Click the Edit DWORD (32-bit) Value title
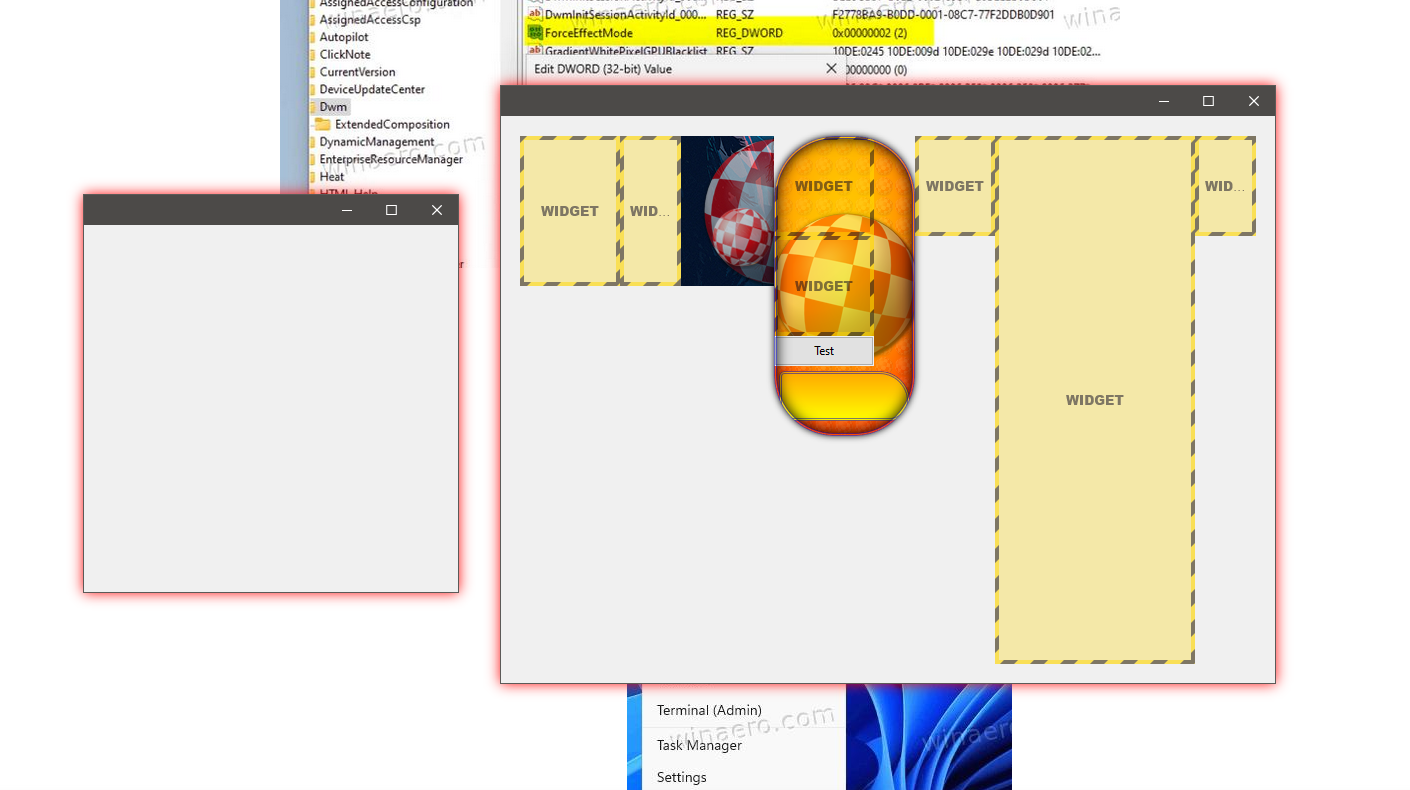Screen dimensions: 1410x790 pyautogui.click(x=603, y=69)
